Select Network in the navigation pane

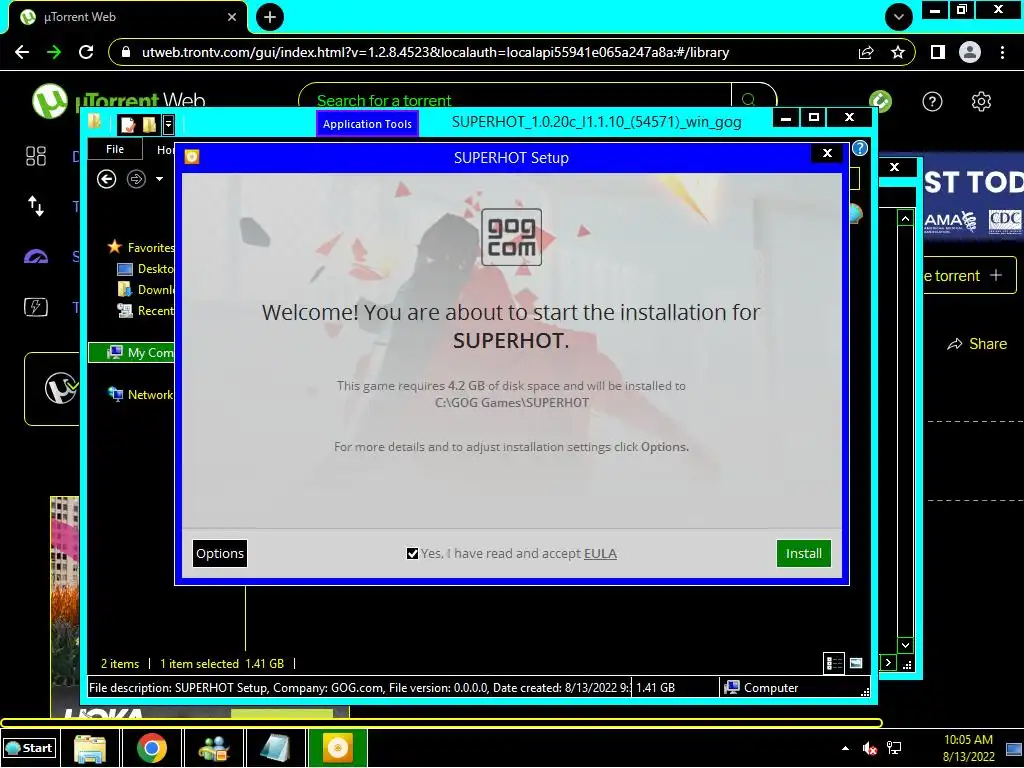pos(140,394)
